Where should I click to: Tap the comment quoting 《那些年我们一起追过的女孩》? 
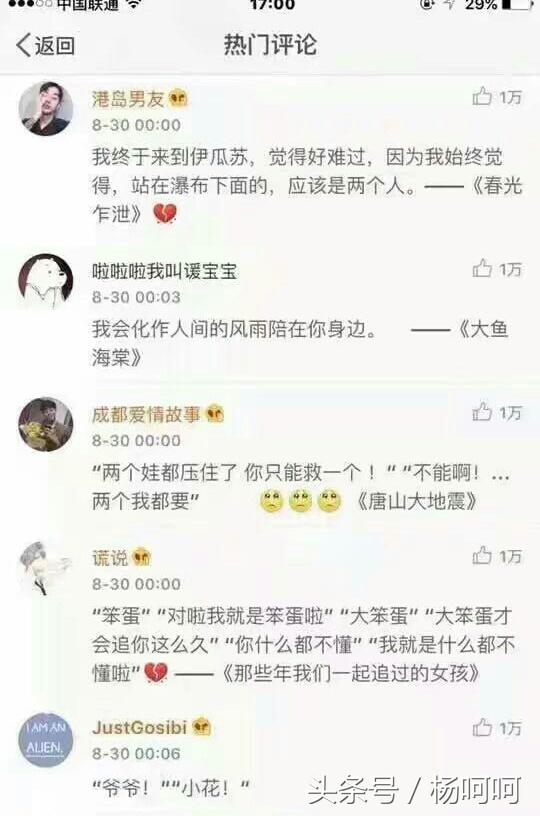point(303,645)
